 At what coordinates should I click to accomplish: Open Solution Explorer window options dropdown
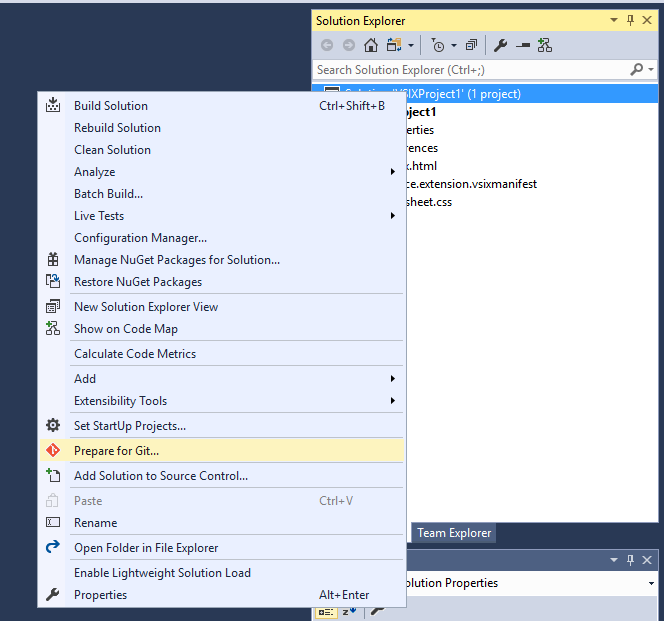pos(614,20)
